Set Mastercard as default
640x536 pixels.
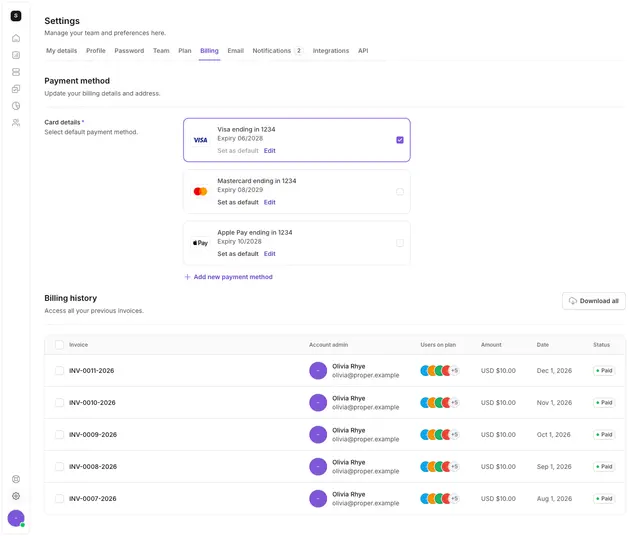pyautogui.click(x=238, y=202)
